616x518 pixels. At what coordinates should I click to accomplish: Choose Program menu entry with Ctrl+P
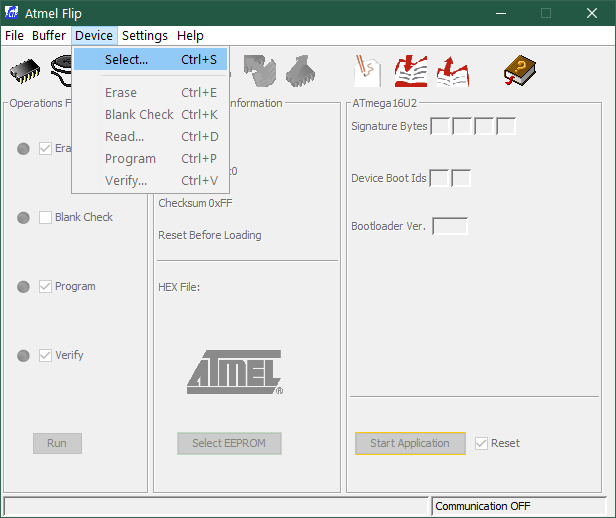(150, 159)
